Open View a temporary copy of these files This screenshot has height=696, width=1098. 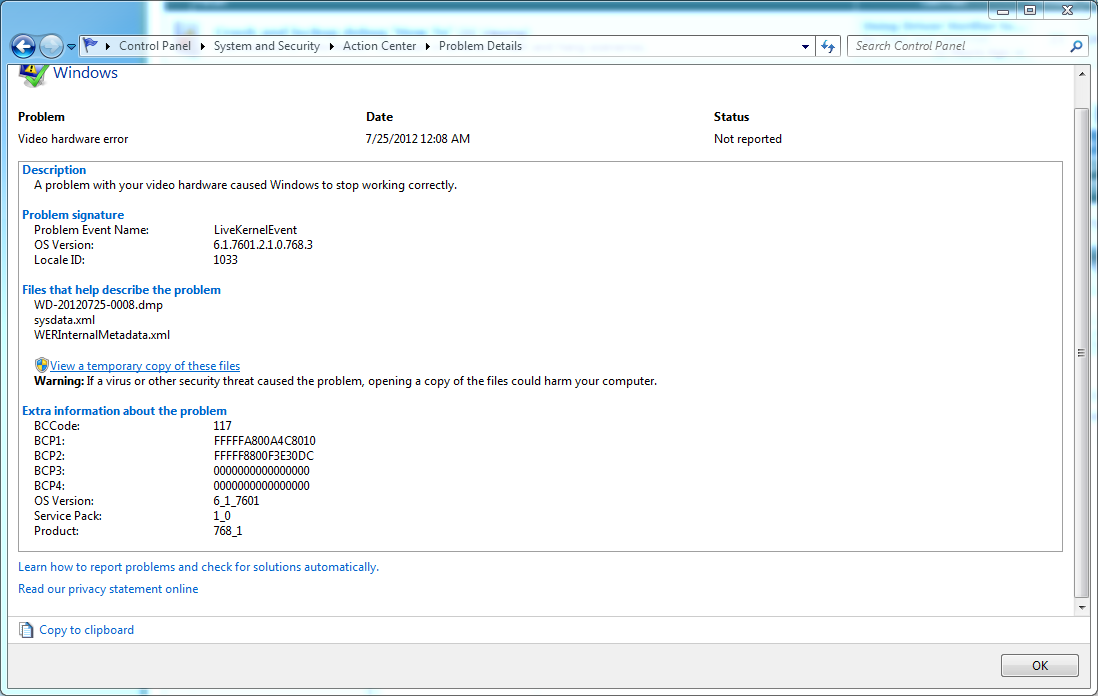click(x=145, y=366)
